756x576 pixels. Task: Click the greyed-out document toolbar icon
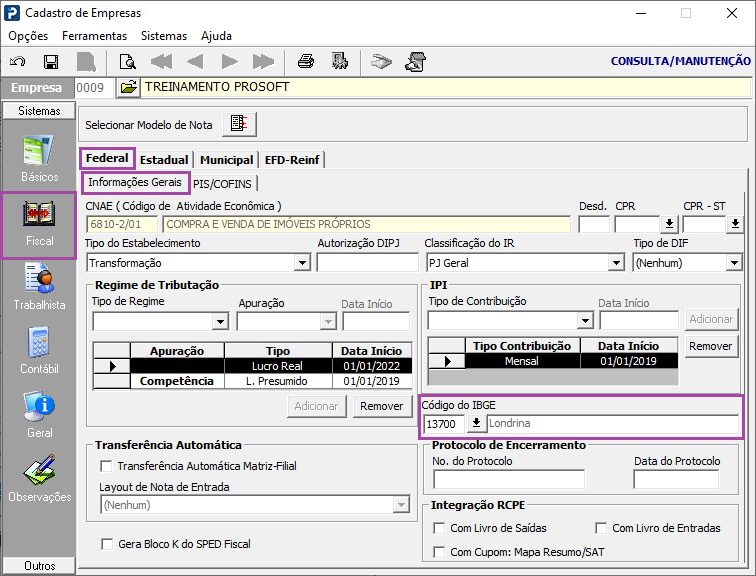(x=86, y=62)
